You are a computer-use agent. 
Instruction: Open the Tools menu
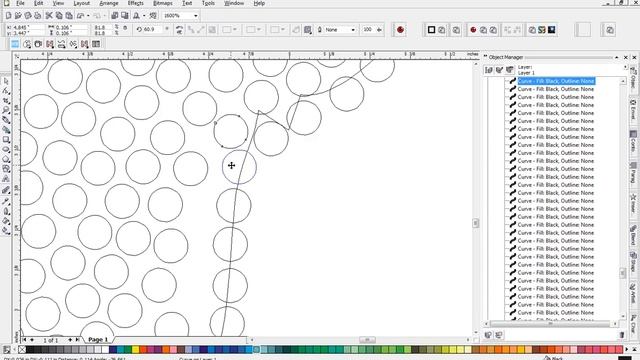(208, 3)
